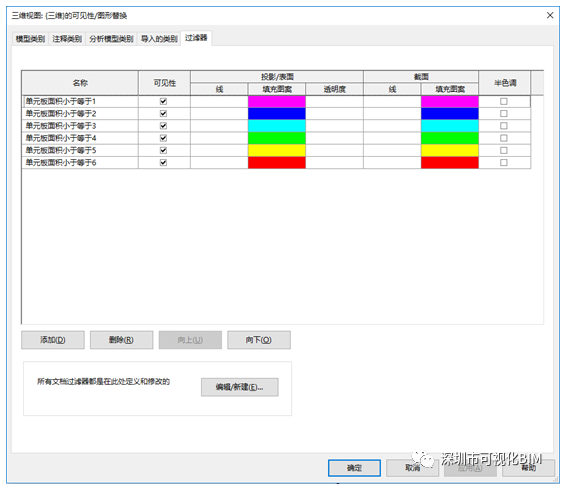Enable 半色调 for 单元板面积小于等于3
The height and width of the screenshot is (488, 566).
pos(504,126)
